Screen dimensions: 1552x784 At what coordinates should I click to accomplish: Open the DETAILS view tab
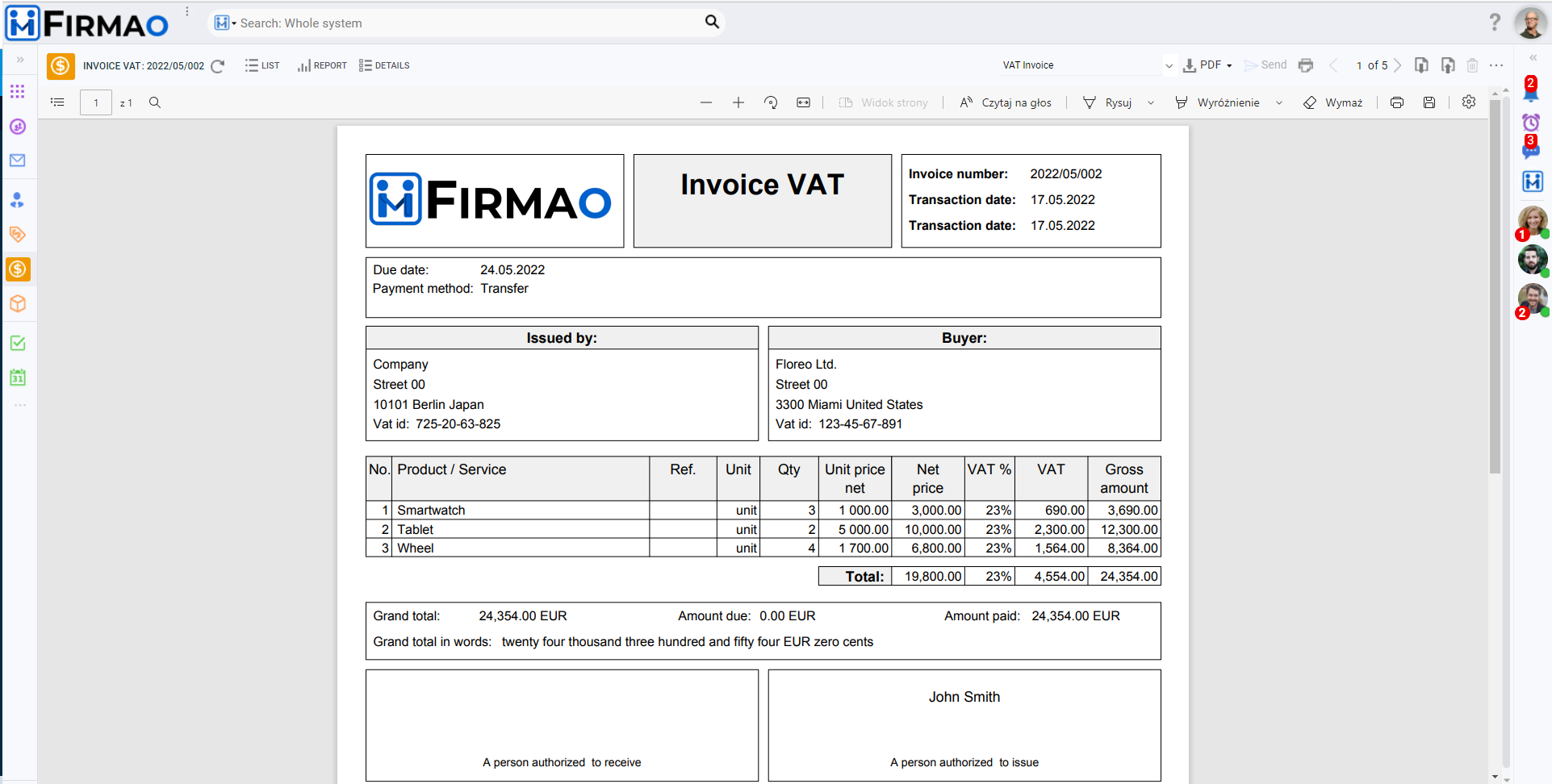(x=385, y=65)
